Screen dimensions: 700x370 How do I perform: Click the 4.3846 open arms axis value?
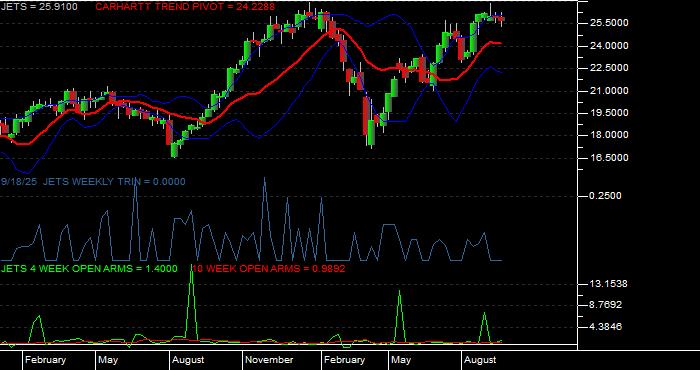coord(606,327)
